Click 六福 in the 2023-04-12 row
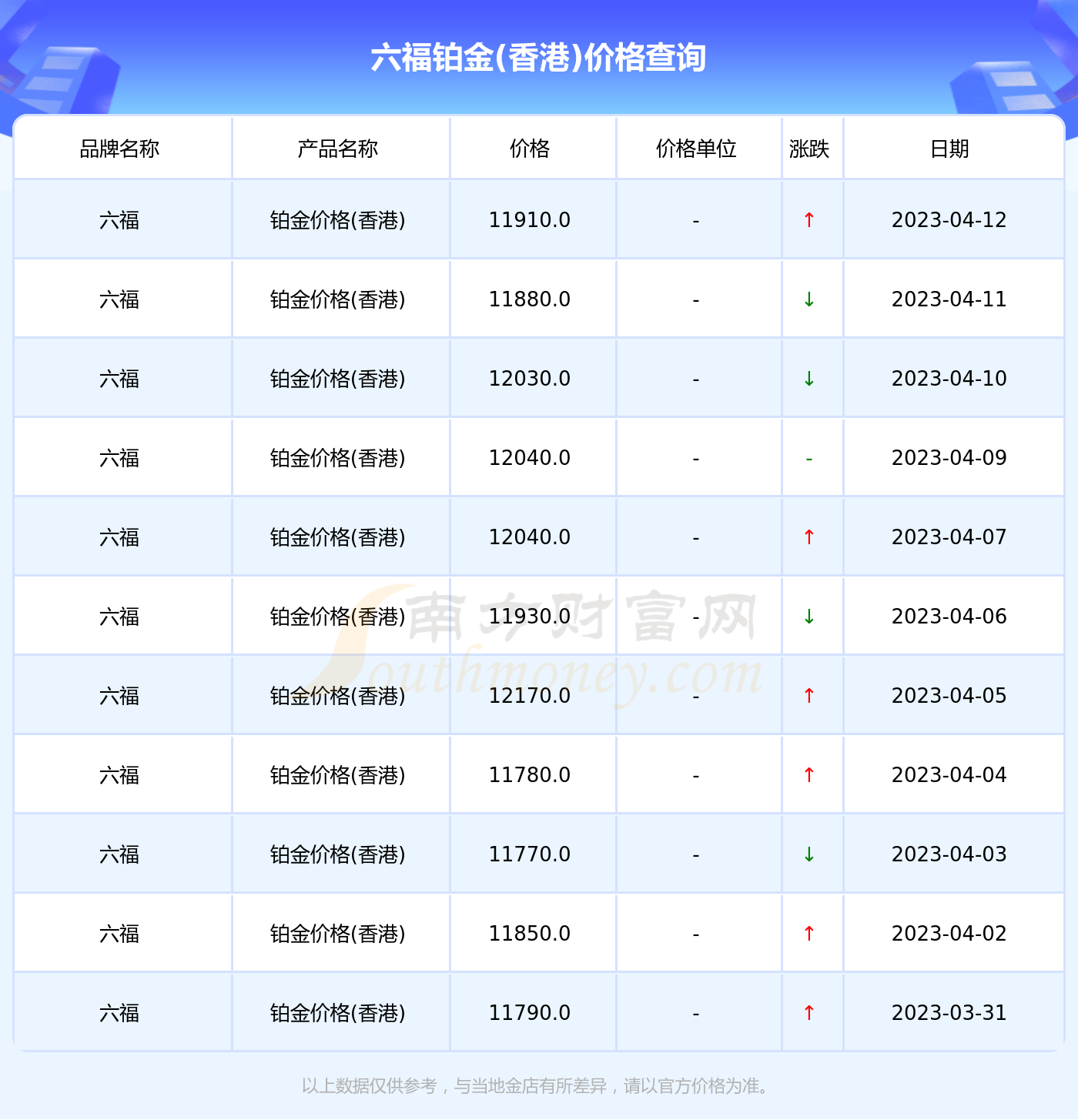1078x1120 pixels. click(x=119, y=220)
